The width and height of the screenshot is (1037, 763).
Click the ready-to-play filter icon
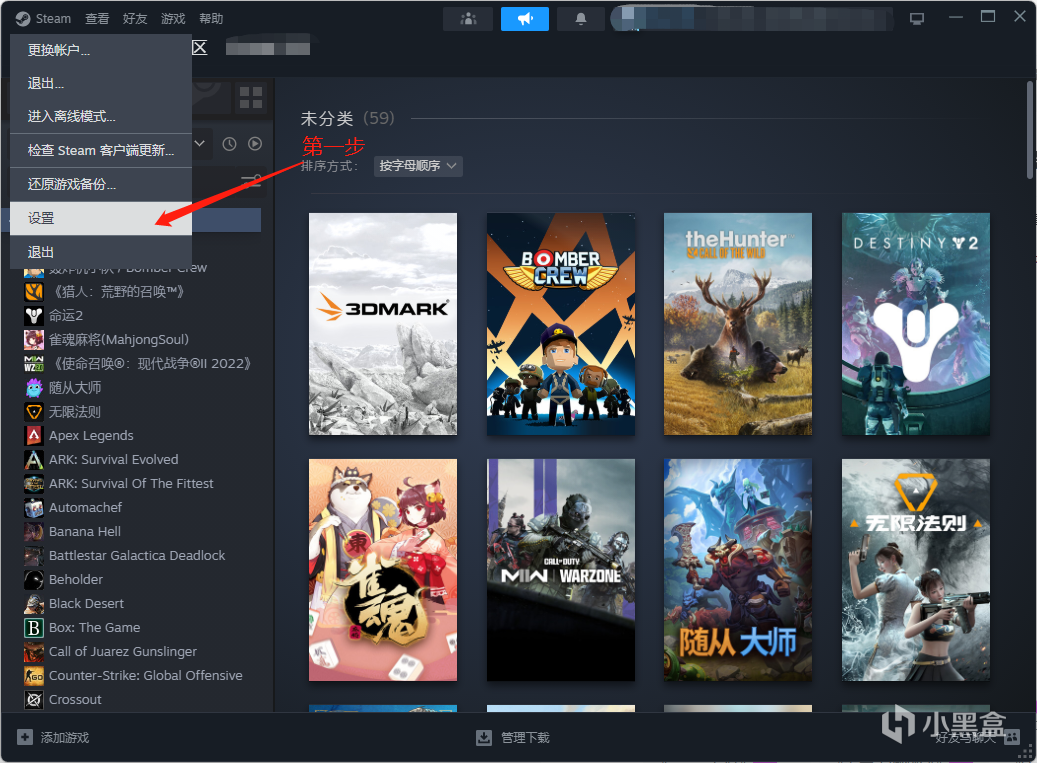coord(255,143)
